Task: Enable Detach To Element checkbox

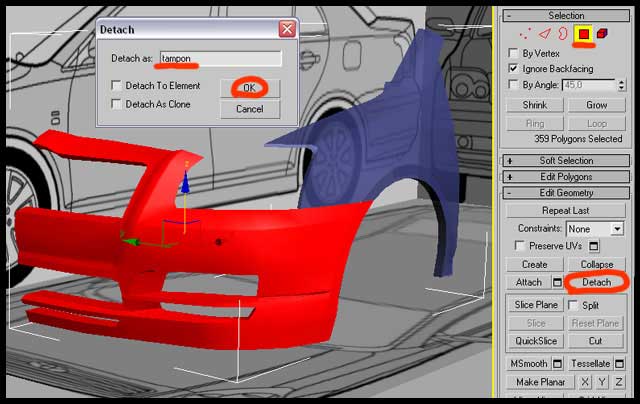Action: click(x=117, y=87)
